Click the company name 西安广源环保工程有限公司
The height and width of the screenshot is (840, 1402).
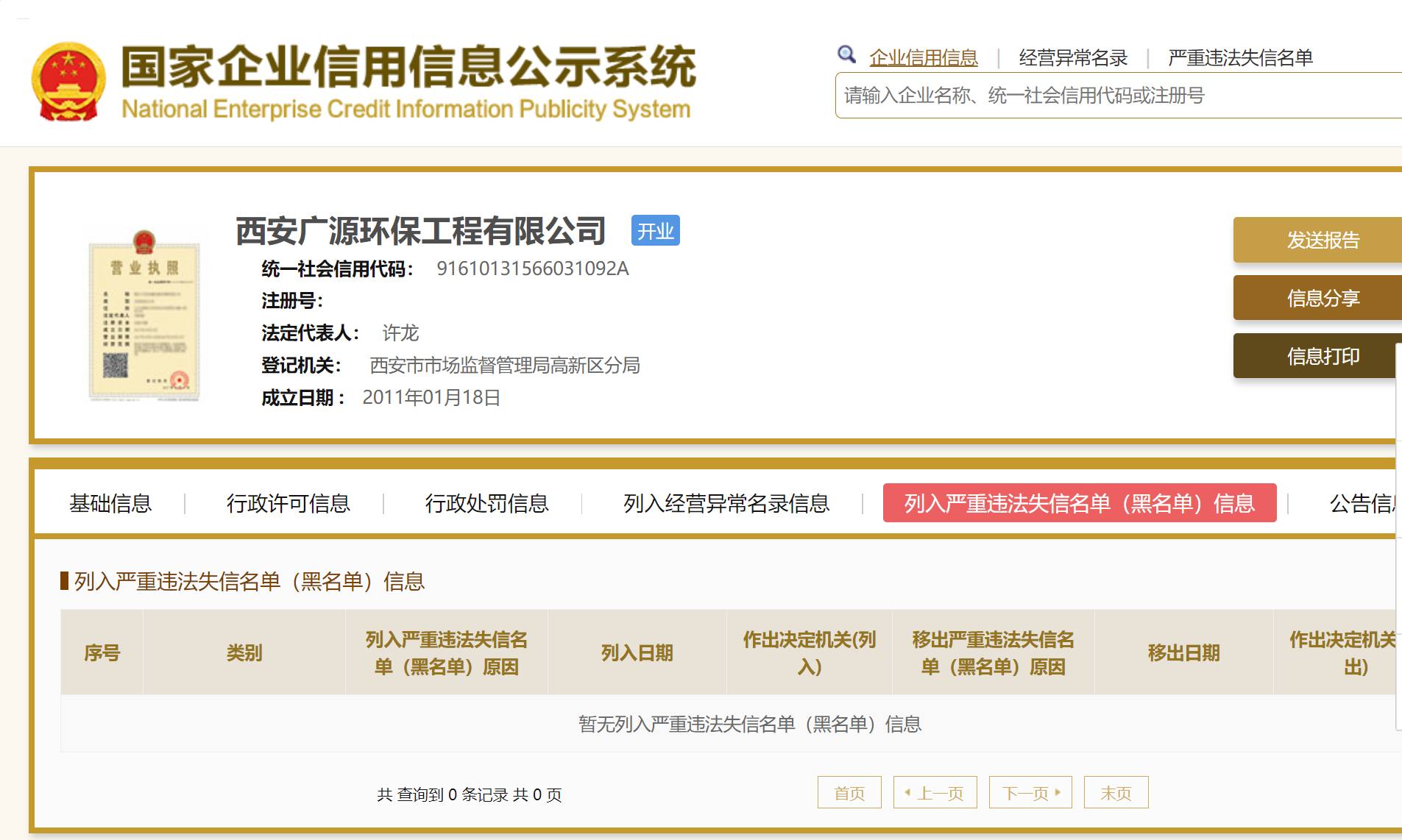click(420, 231)
